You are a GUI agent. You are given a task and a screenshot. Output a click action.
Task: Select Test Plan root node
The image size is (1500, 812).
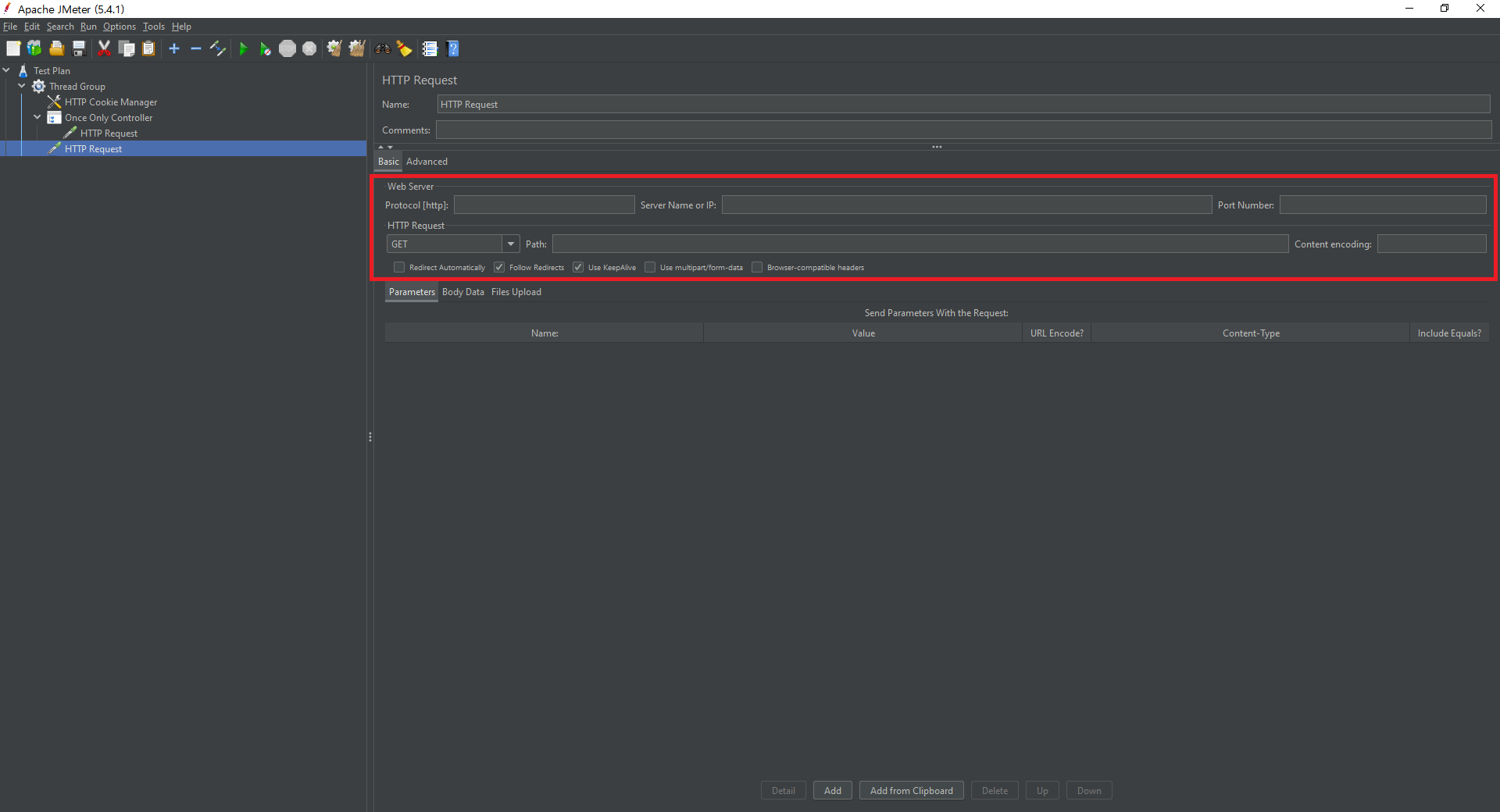pos(52,70)
